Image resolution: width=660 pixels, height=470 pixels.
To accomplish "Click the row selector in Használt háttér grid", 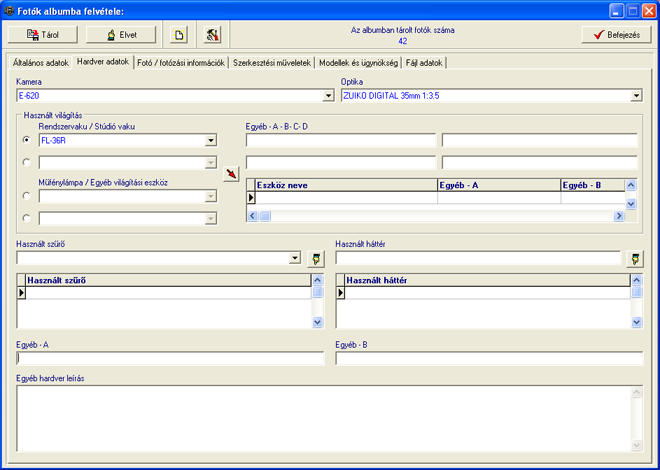I will tap(341, 293).
